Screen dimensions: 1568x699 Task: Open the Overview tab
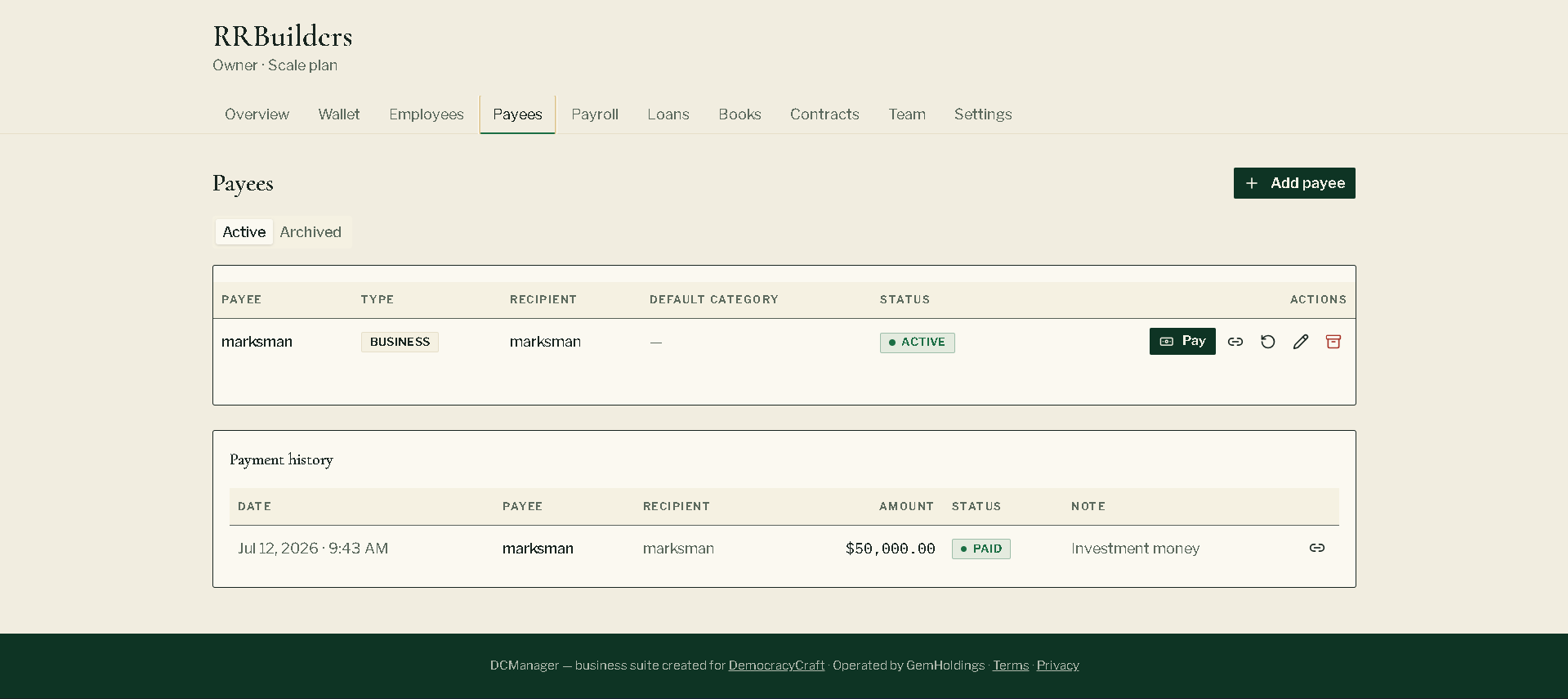point(257,114)
